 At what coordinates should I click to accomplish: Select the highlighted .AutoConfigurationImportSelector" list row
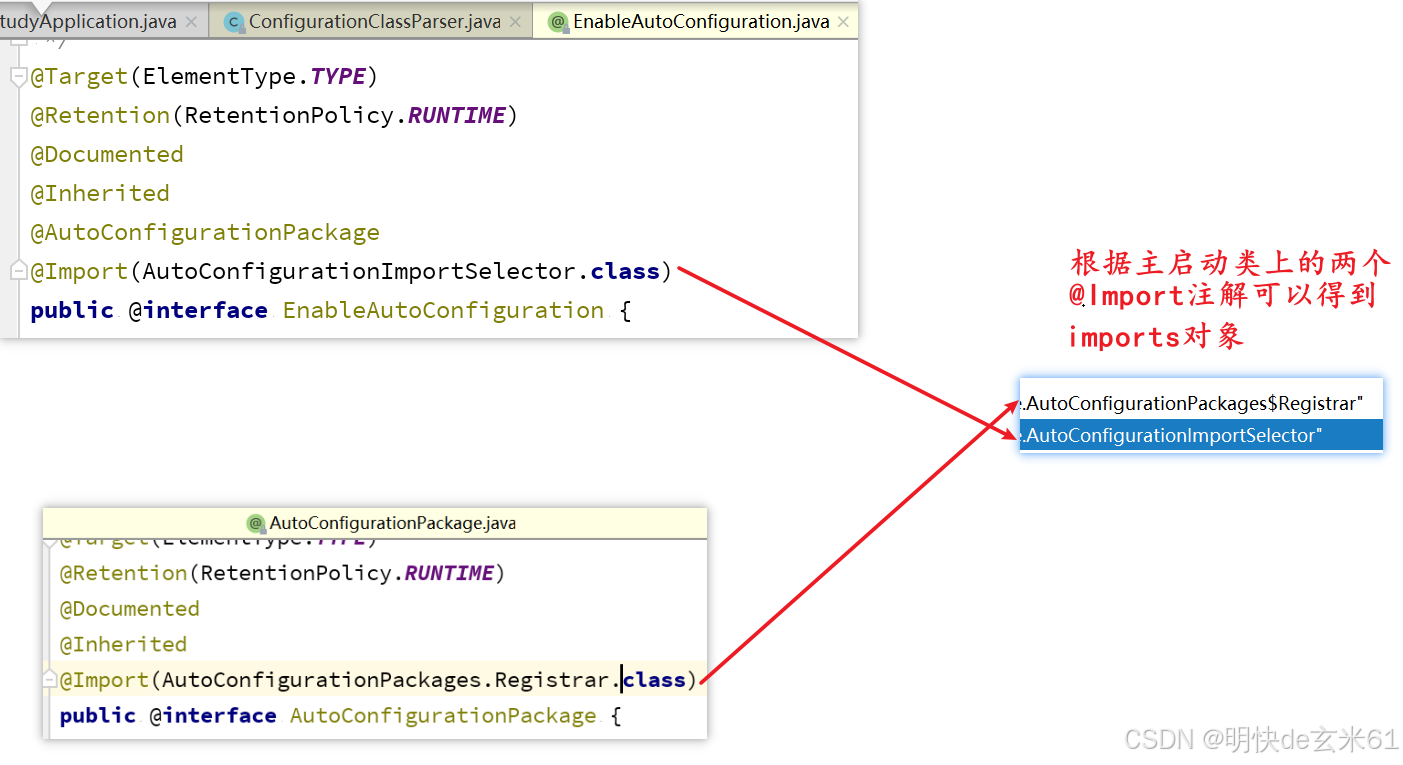[x=1201, y=435]
